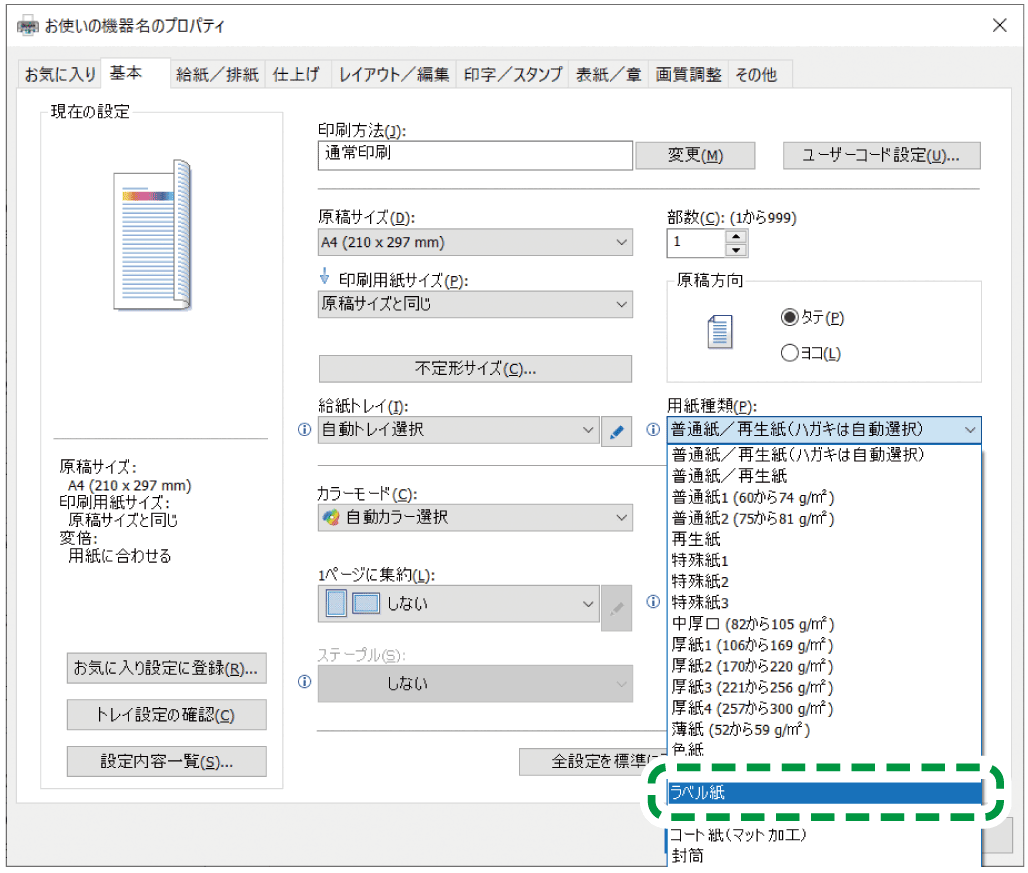
Task: Open the カラーモード dropdown
Action: tap(620, 517)
